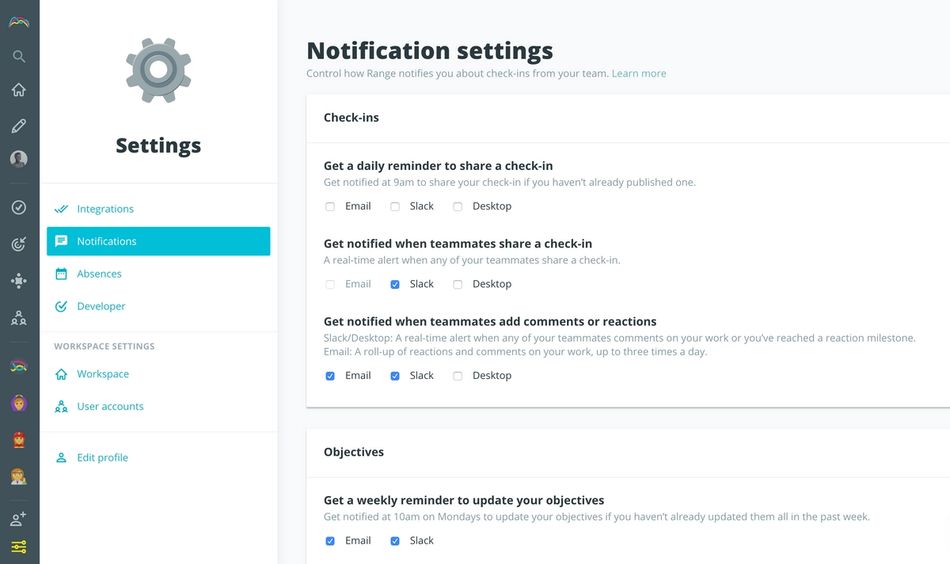Image resolution: width=950 pixels, height=564 pixels.
Task: Uncheck Email for weekly objectives reminder
Action: tap(330, 541)
